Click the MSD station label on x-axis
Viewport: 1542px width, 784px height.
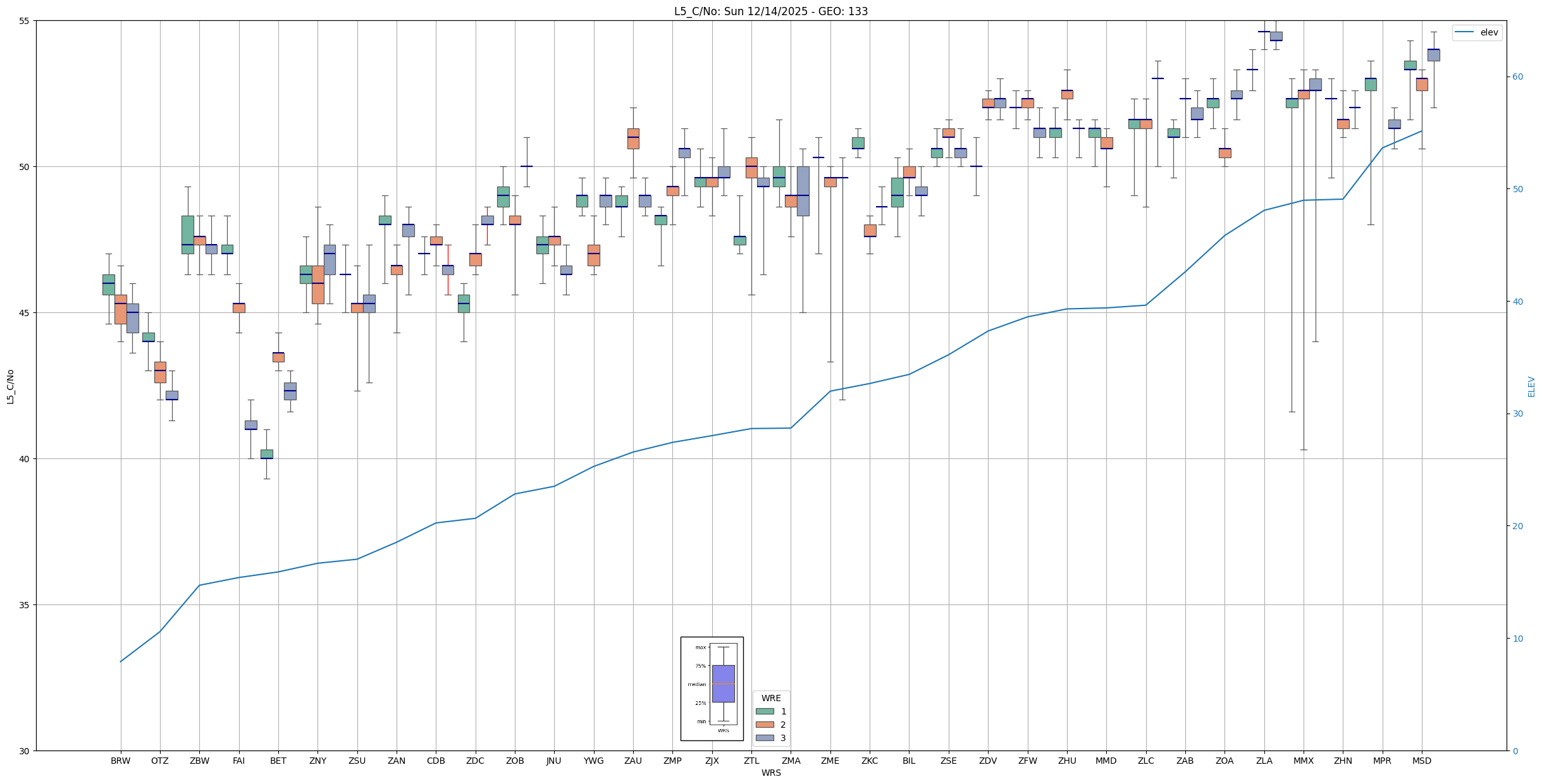click(x=1421, y=761)
